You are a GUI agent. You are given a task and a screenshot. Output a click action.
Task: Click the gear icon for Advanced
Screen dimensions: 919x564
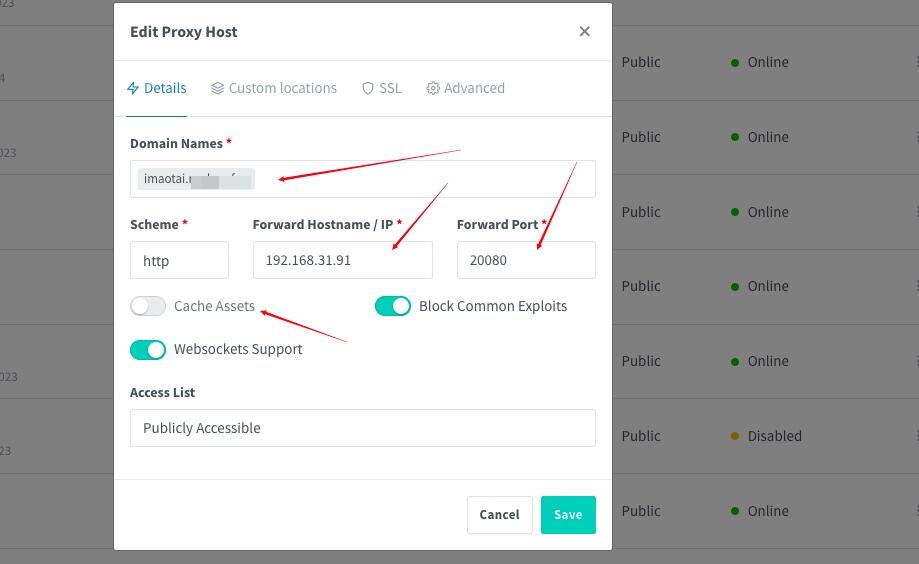pos(433,88)
